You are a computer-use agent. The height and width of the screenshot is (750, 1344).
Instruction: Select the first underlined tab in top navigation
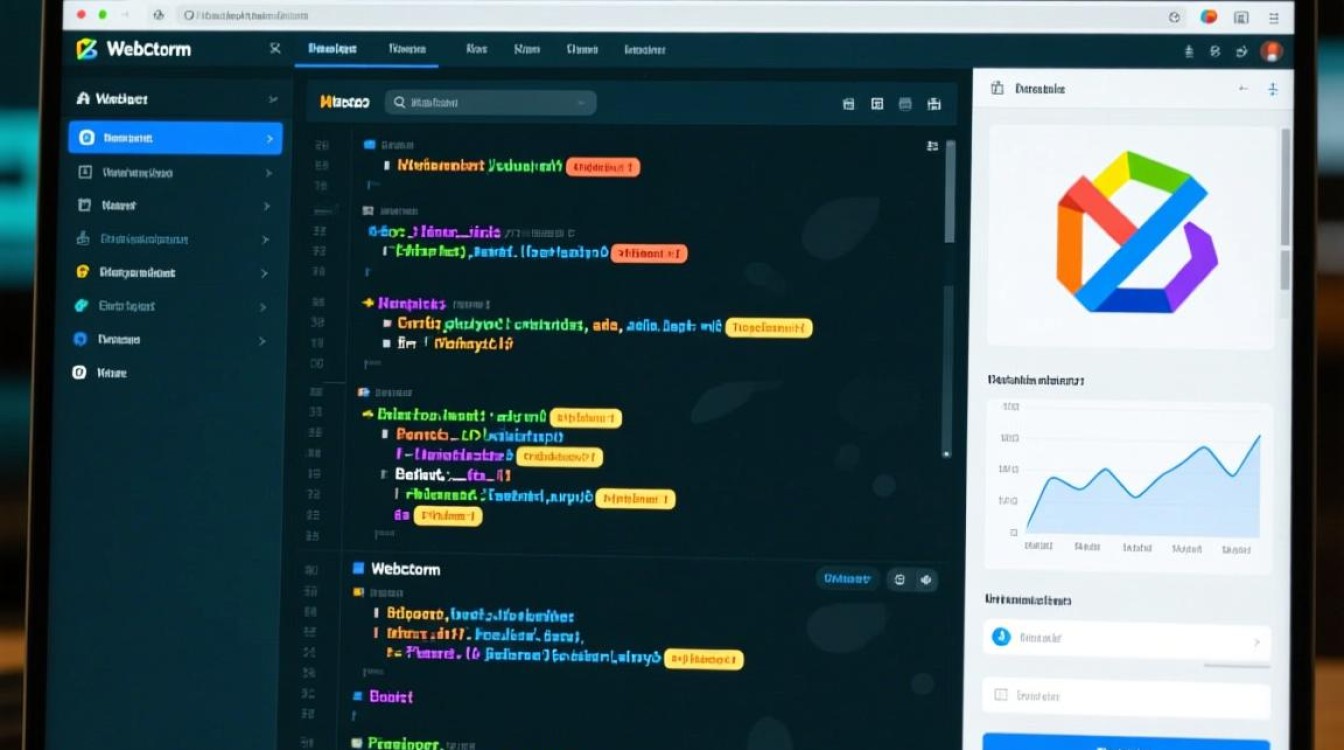332,49
